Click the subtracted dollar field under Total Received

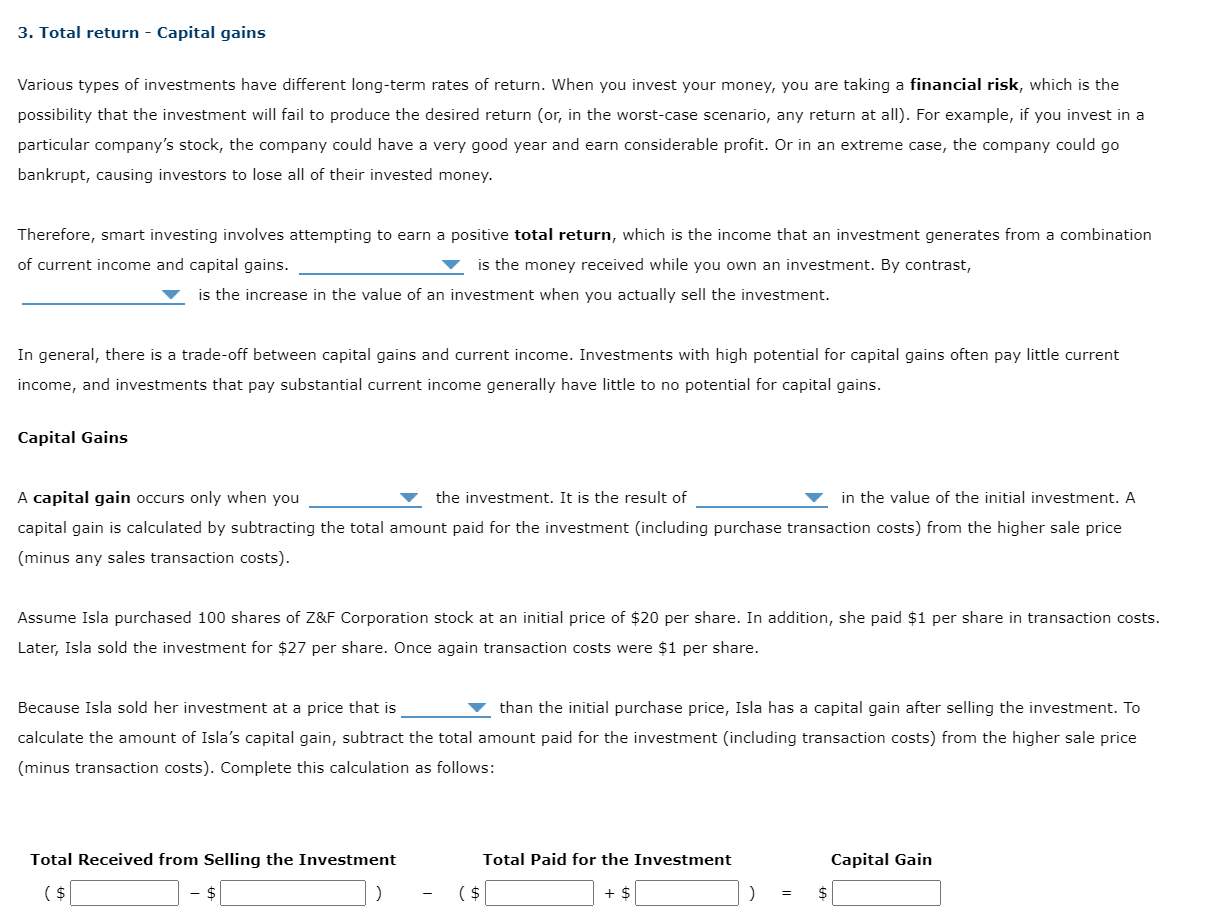coord(292,892)
